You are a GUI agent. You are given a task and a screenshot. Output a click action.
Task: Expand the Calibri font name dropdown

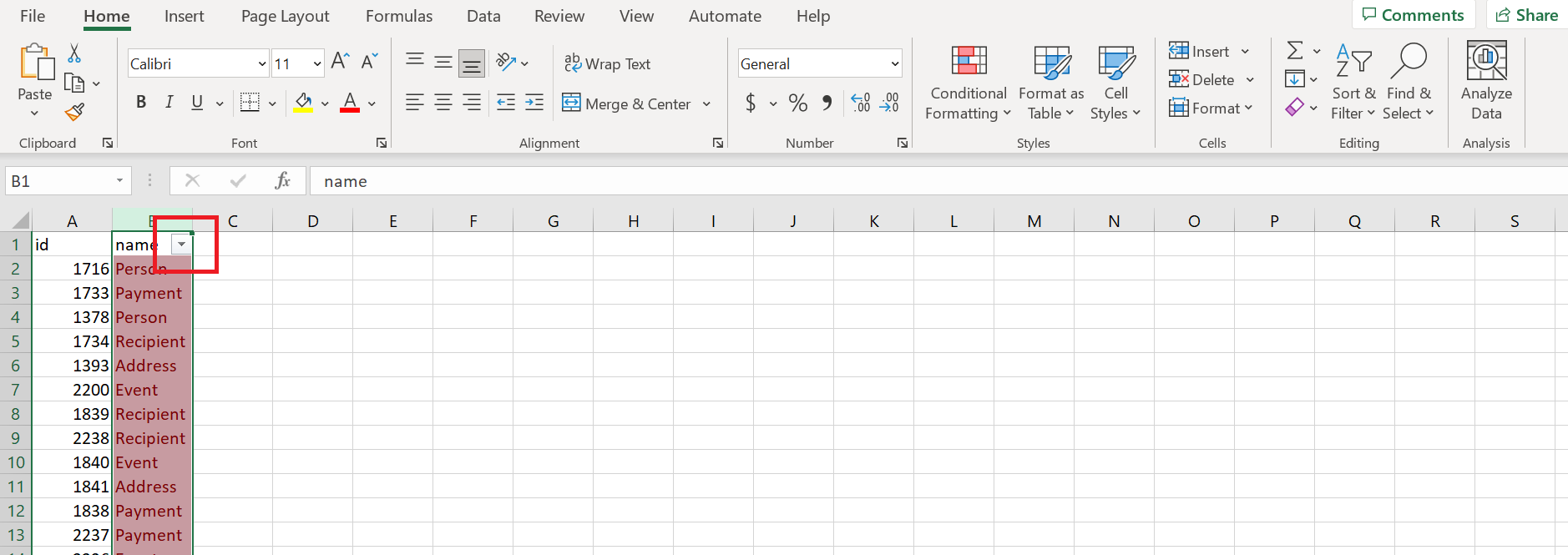(x=262, y=64)
